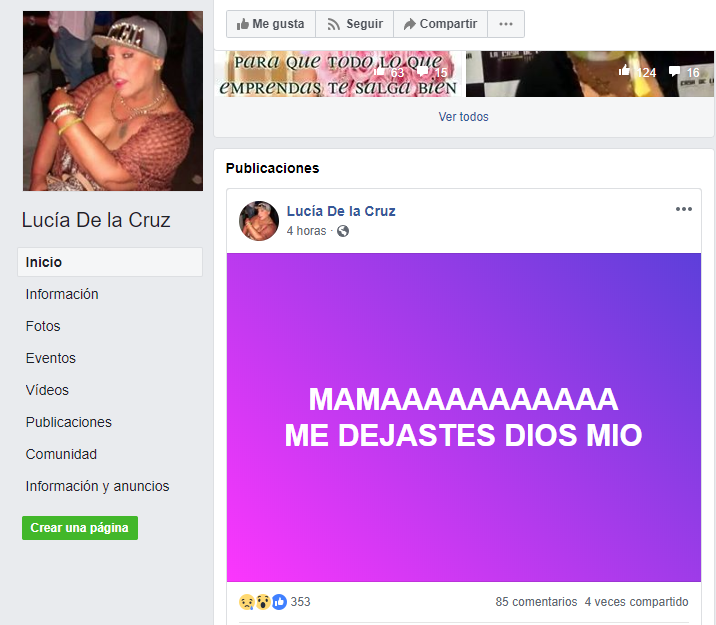Open the page's three-dot options button
Viewport: 716px width, 625px height.
[x=506, y=24]
